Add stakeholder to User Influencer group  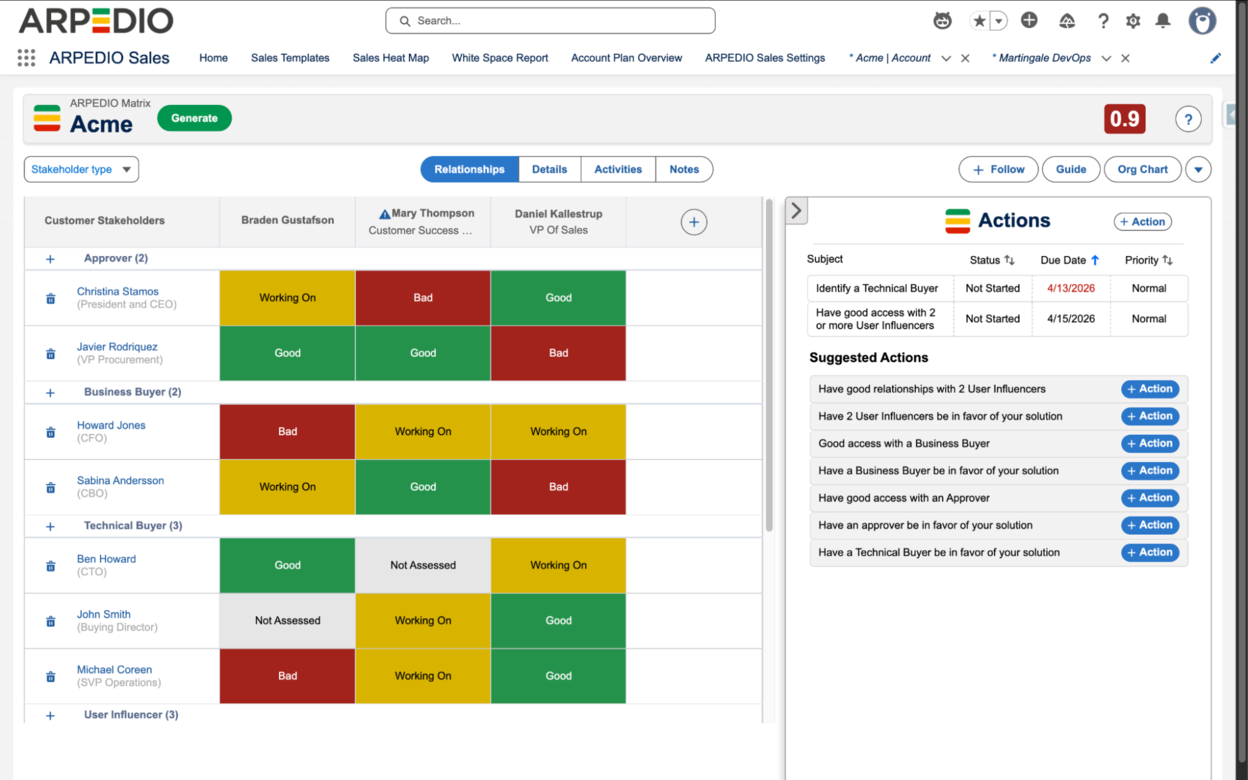[50, 716]
